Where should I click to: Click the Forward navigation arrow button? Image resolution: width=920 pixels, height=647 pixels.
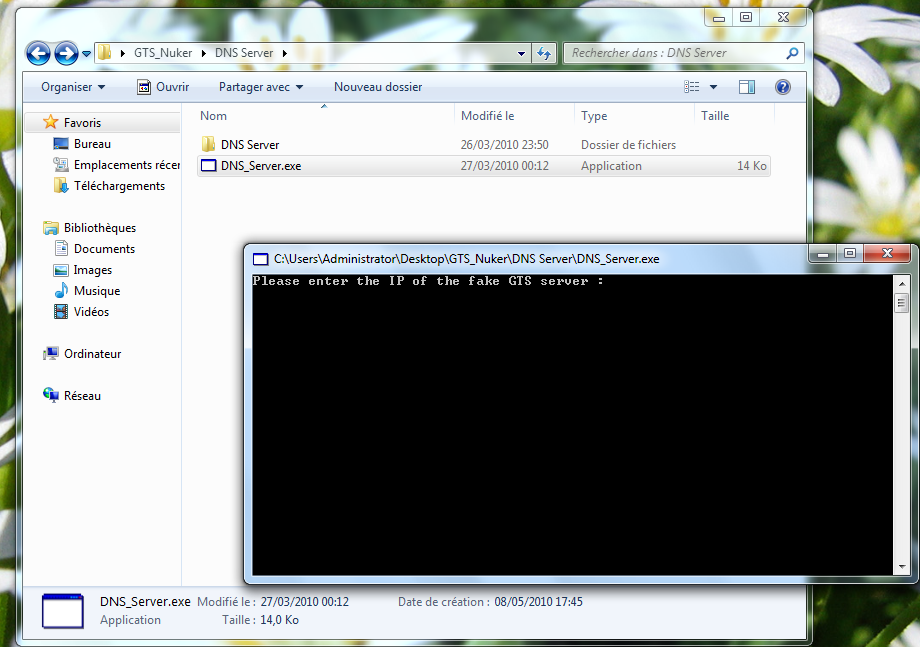(x=66, y=54)
